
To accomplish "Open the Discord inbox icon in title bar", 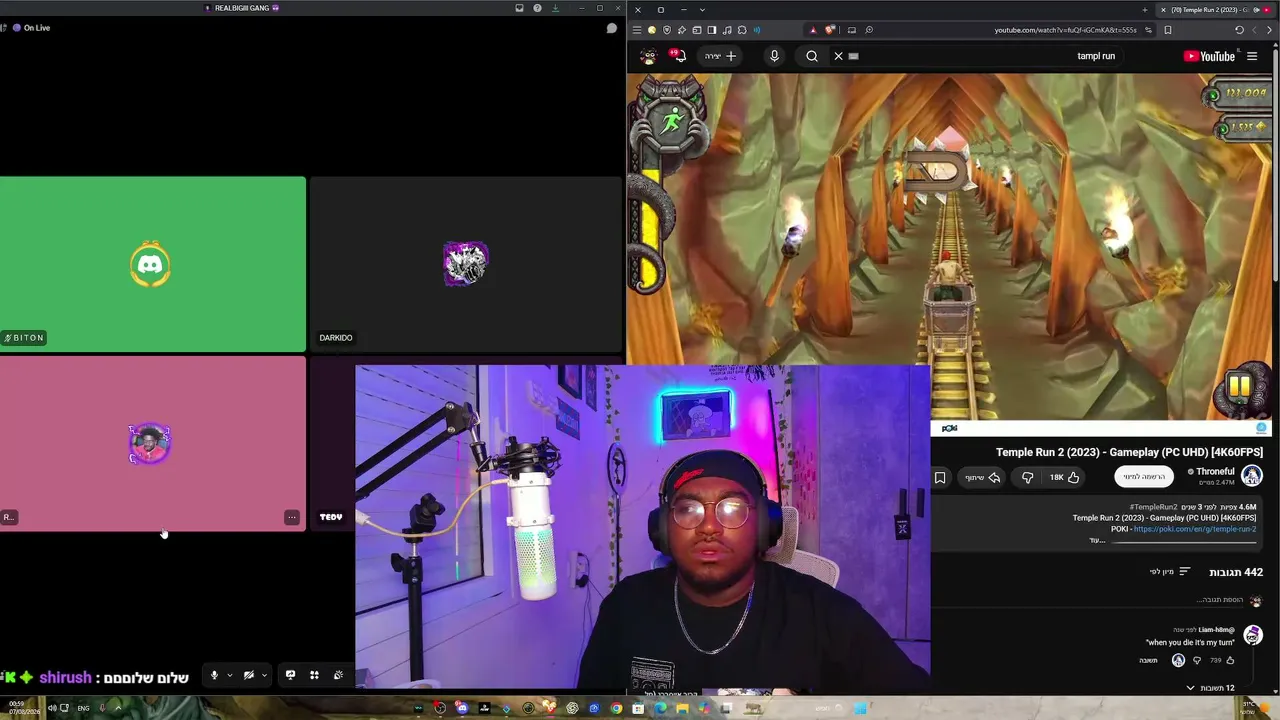I will pos(519,8).
